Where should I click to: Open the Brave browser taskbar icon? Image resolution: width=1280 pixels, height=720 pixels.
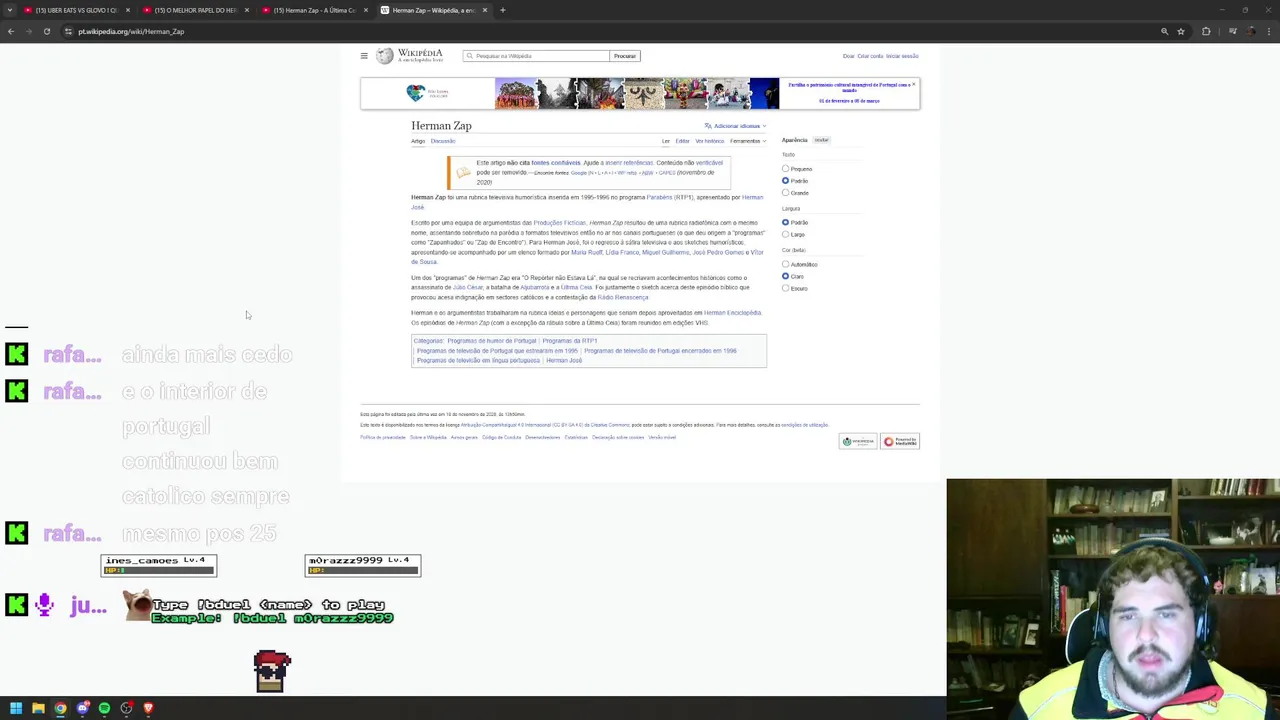(x=148, y=708)
